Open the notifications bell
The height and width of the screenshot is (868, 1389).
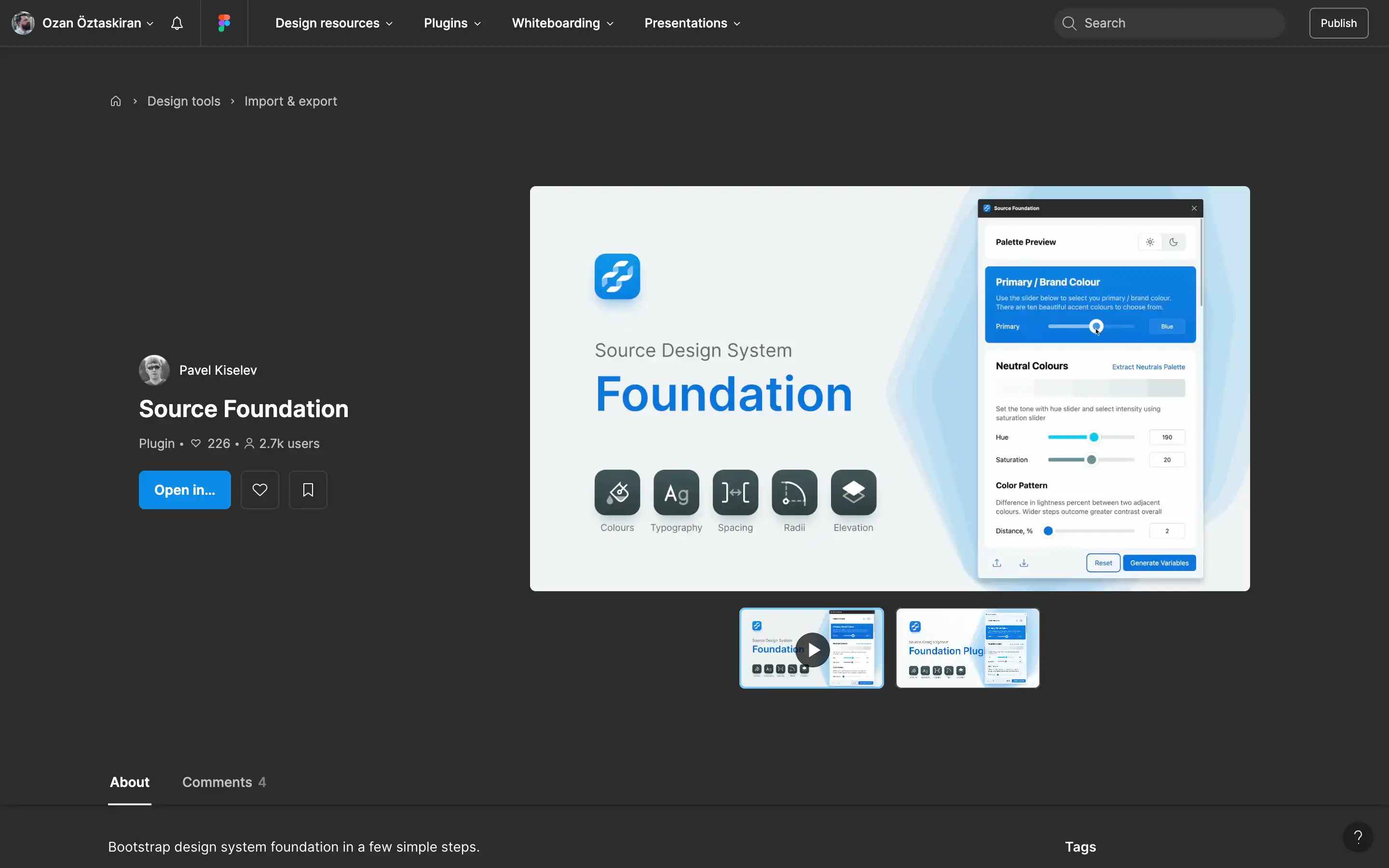click(x=177, y=23)
